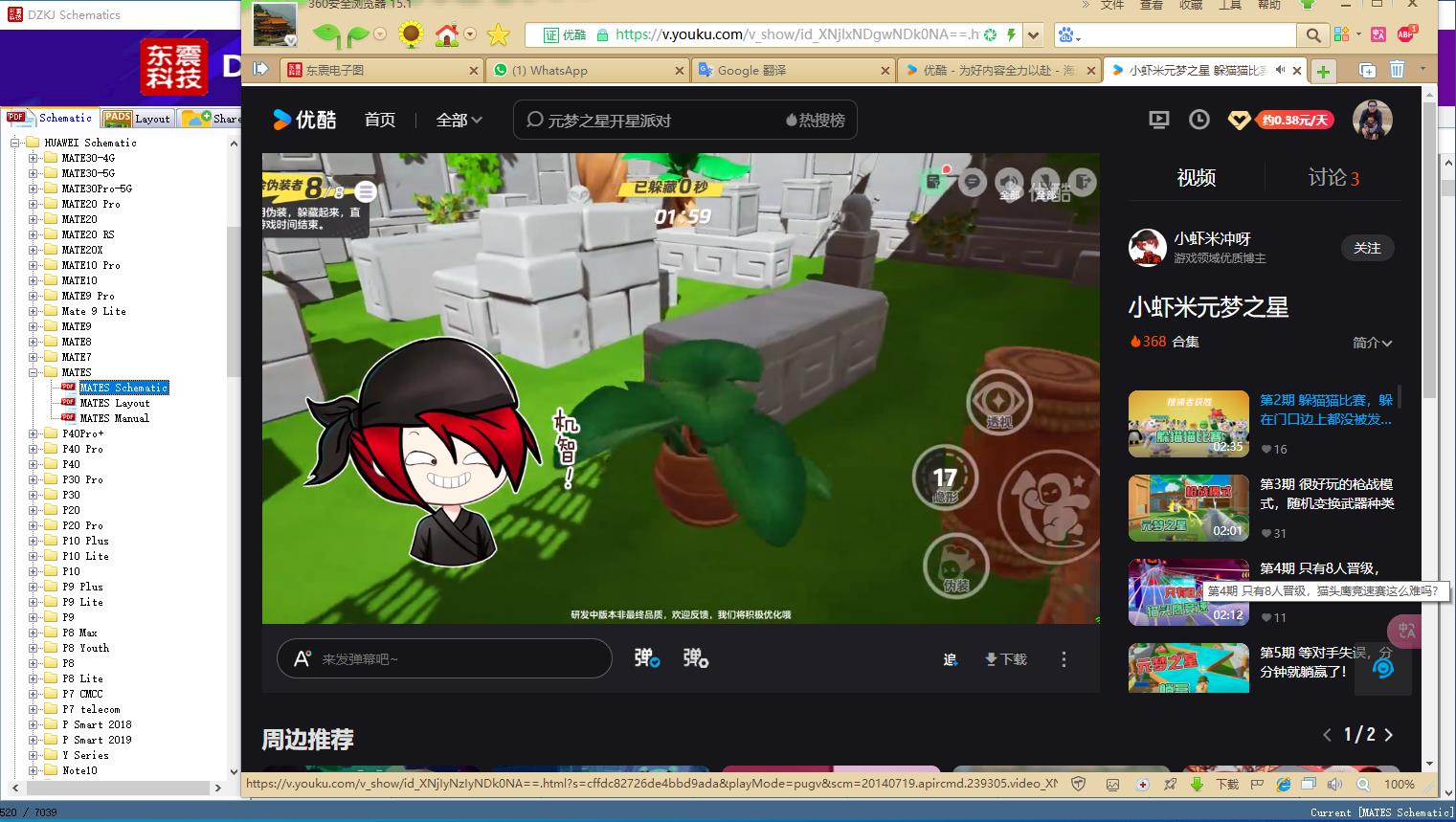The image size is (1456, 822).
Task: Click the danmaku comment input box
Action: pyautogui.click(x=444, y=658)
